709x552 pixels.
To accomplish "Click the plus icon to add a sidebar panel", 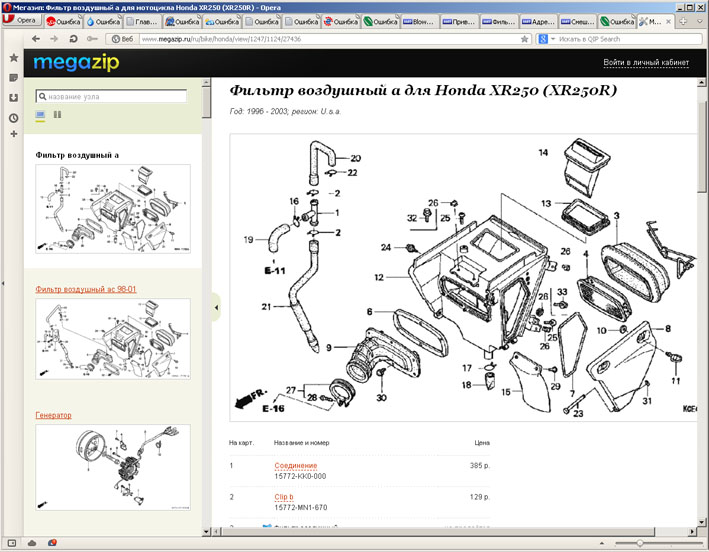I will (x=13, y=135).
